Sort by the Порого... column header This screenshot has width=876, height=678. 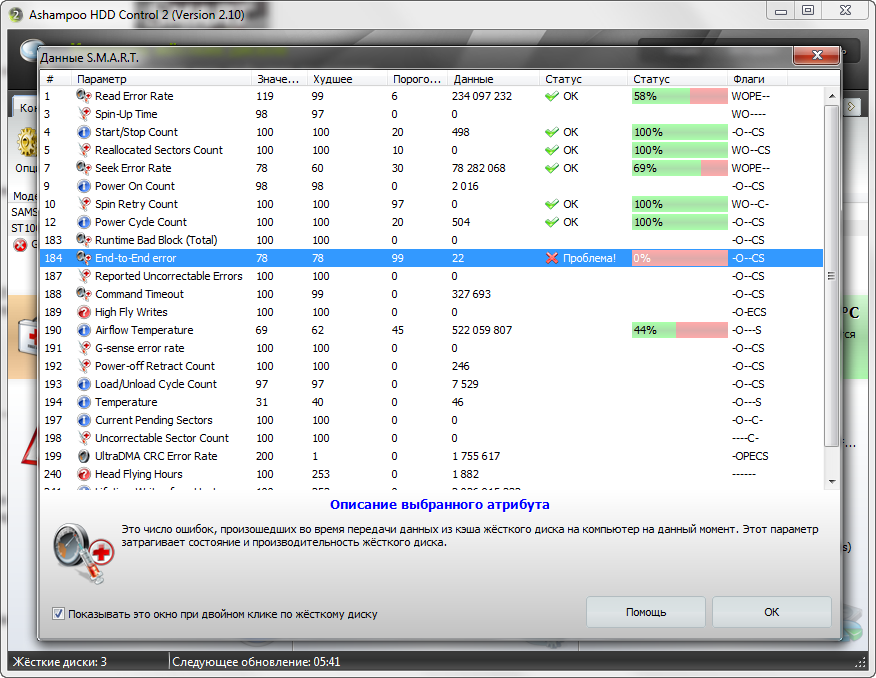tap(417, 79)
